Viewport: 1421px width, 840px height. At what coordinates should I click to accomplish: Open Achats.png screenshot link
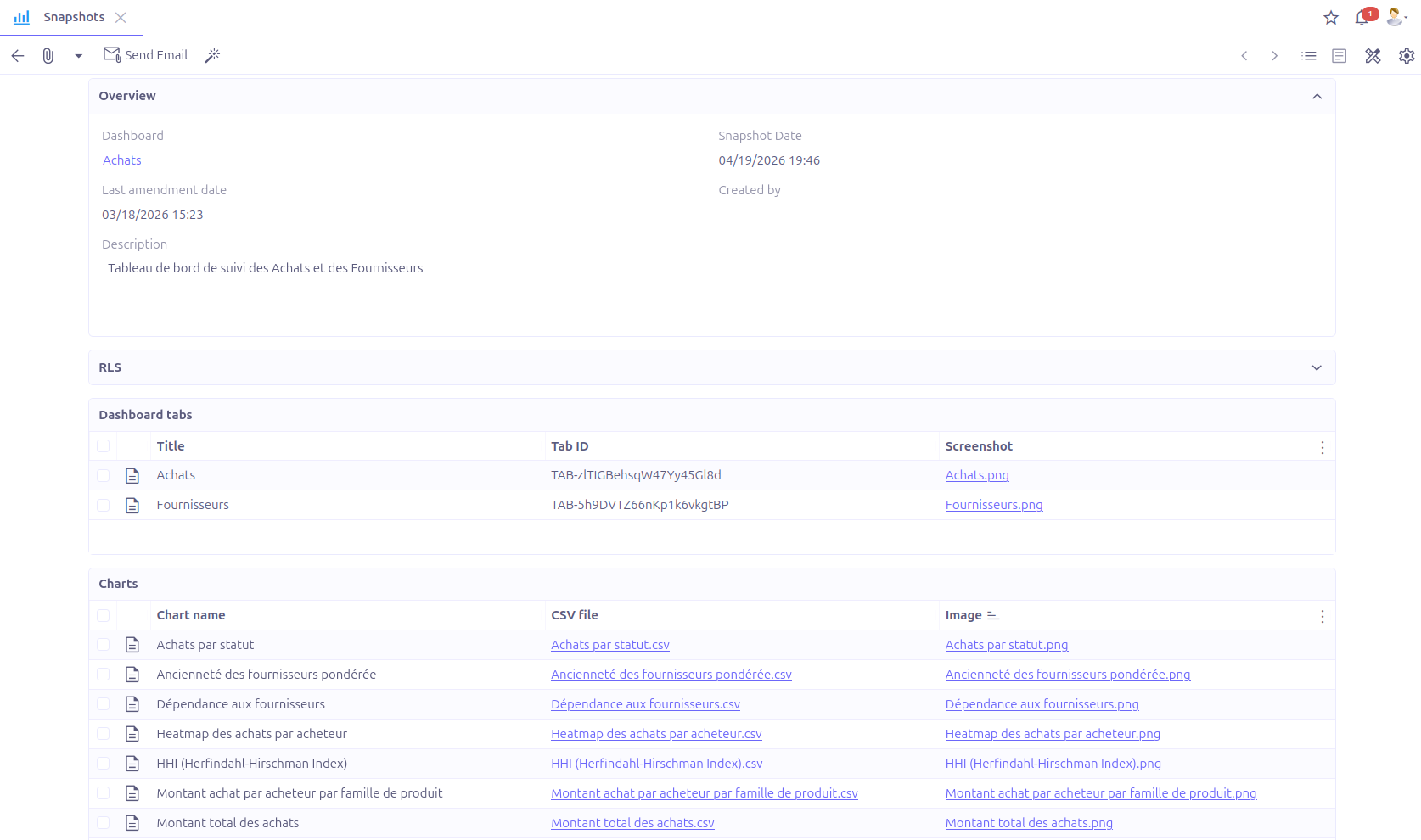tap(977, 475)
